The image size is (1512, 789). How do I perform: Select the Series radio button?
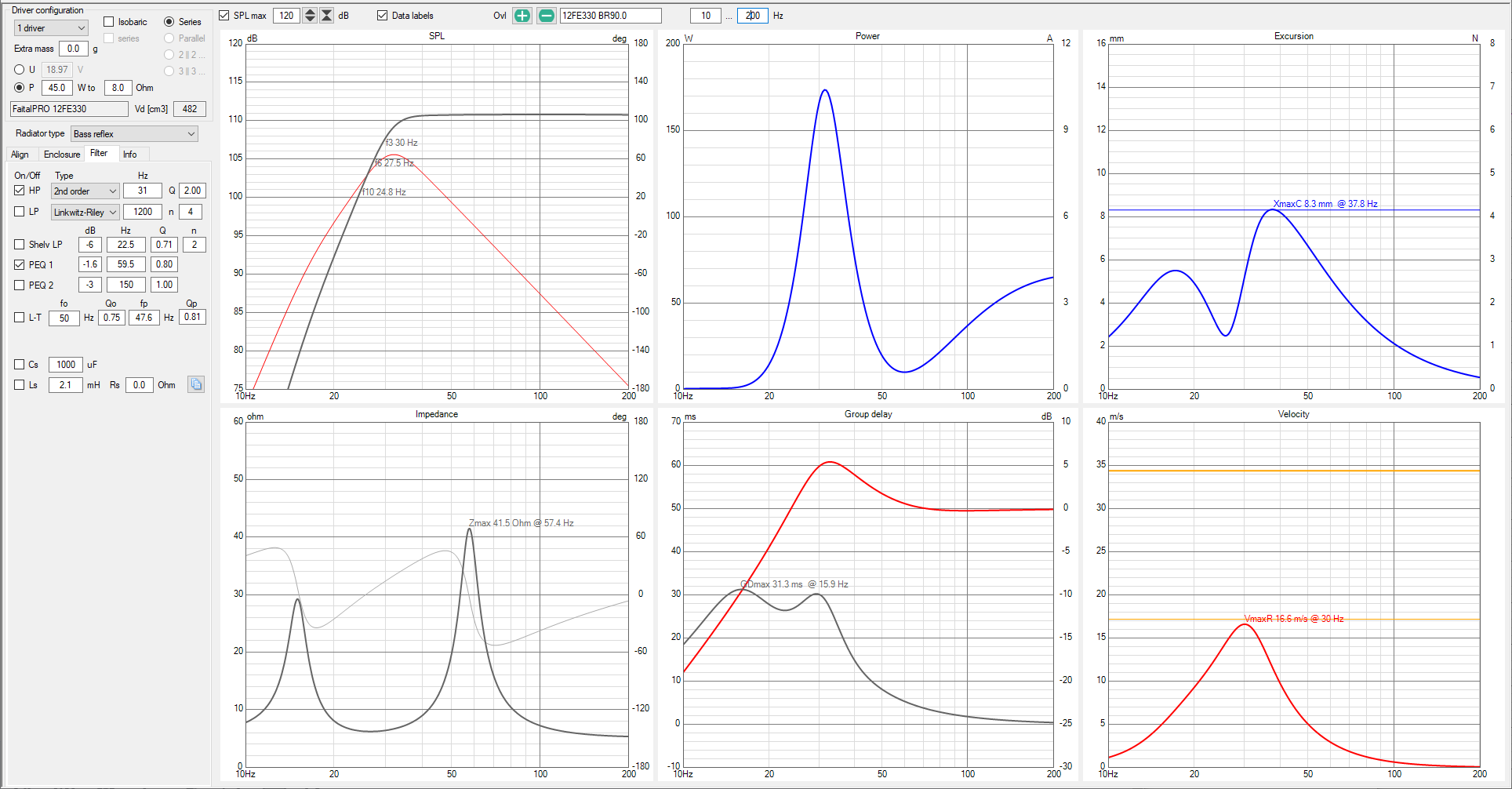(x=169, y=22)
